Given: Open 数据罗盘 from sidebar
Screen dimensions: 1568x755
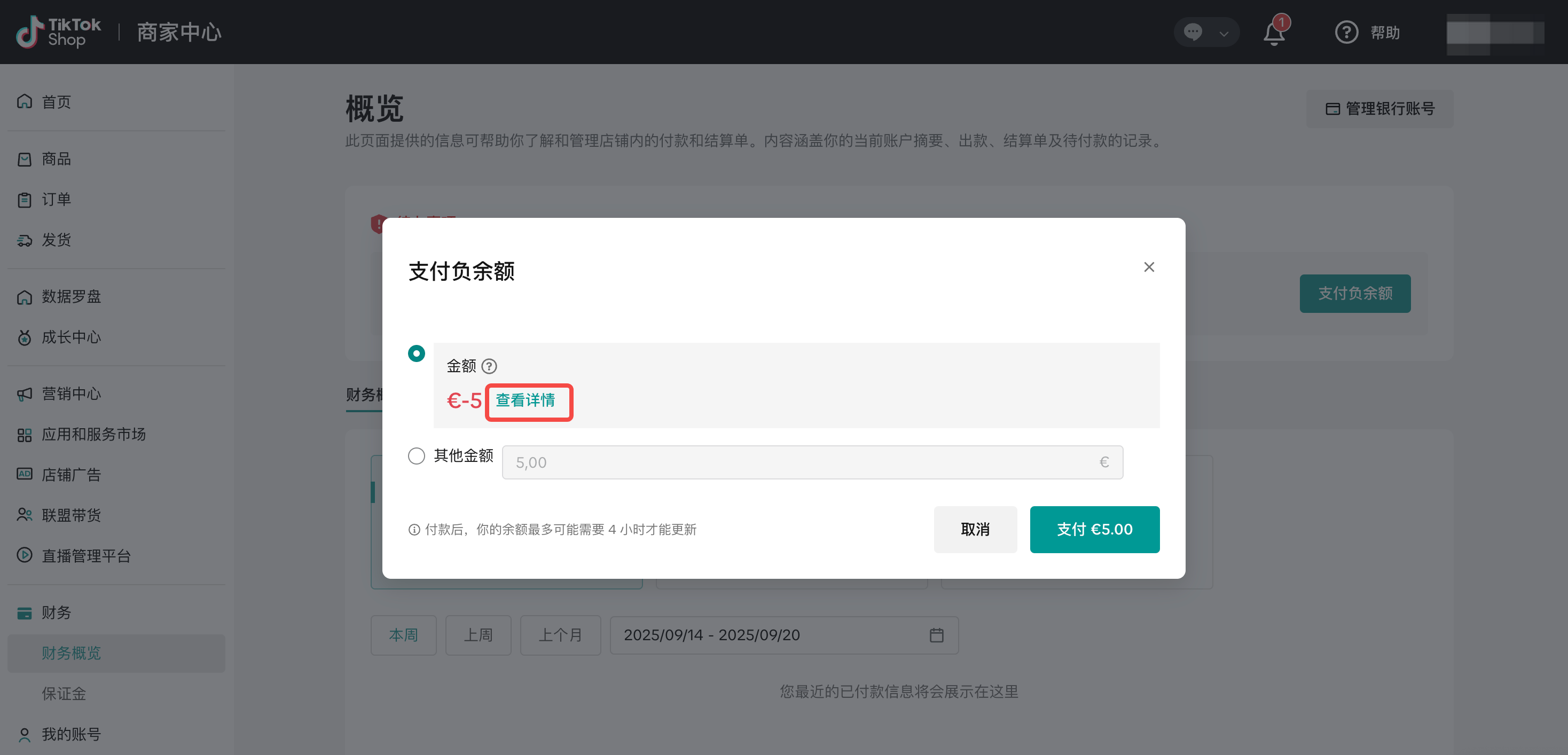Looking at the screenshot, I should coord(70,296).
